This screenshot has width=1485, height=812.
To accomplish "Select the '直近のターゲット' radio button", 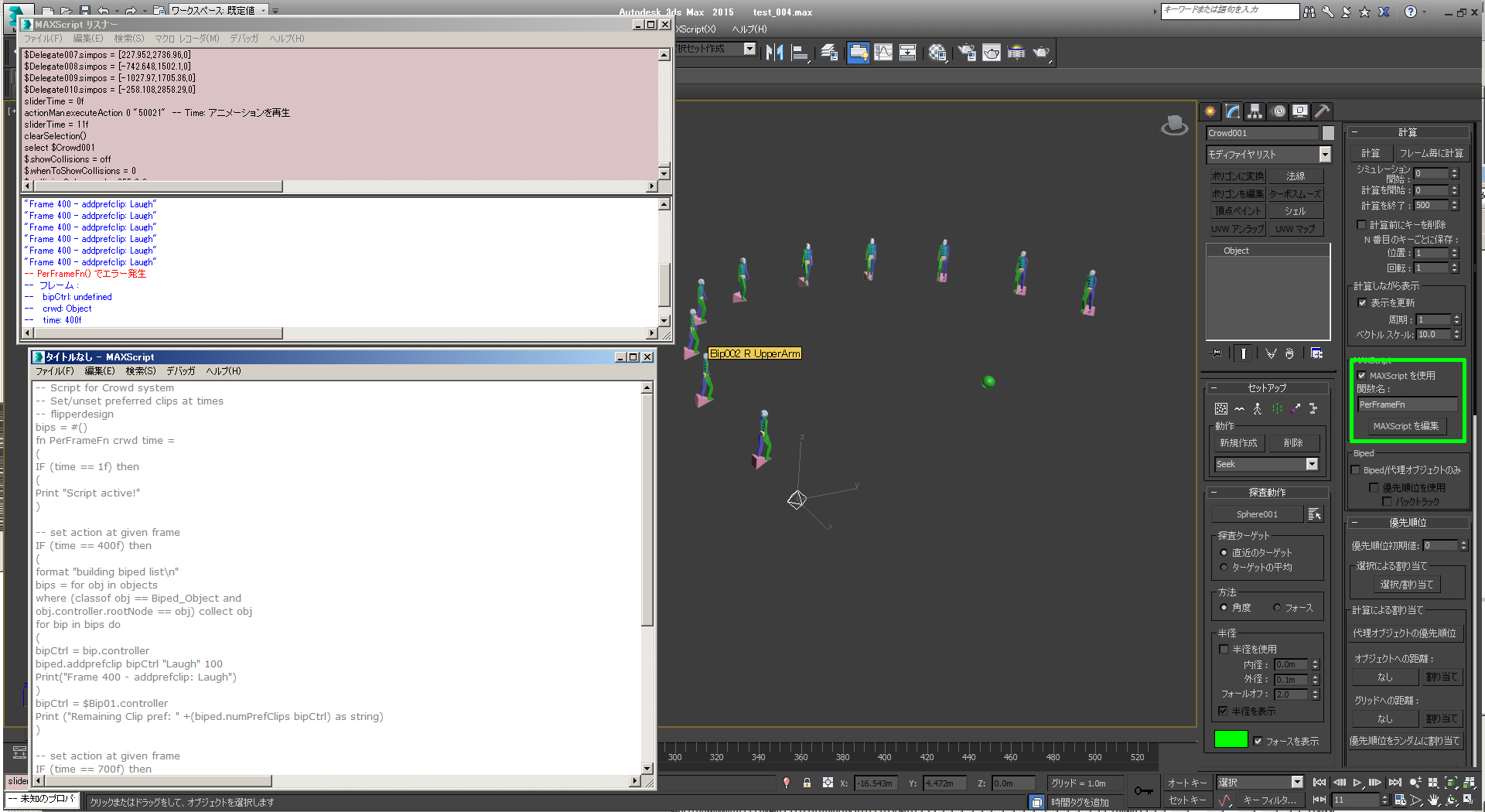I will click(x=1224, y=553).
